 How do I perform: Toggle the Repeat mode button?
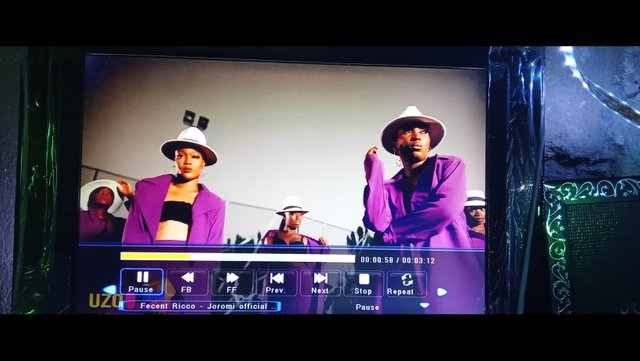[x=406, y=284]
